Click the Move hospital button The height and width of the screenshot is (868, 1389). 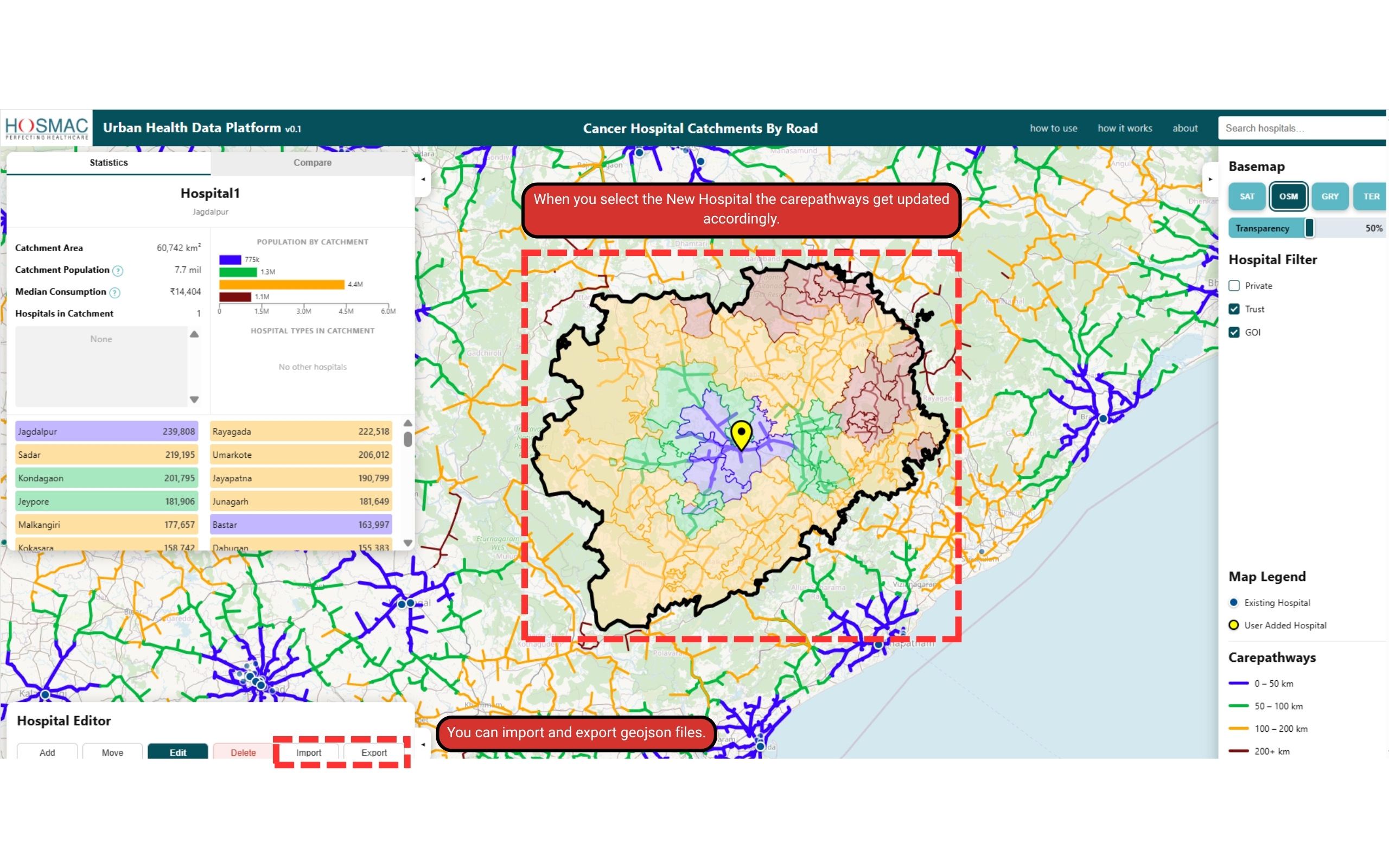click(112, 752)
